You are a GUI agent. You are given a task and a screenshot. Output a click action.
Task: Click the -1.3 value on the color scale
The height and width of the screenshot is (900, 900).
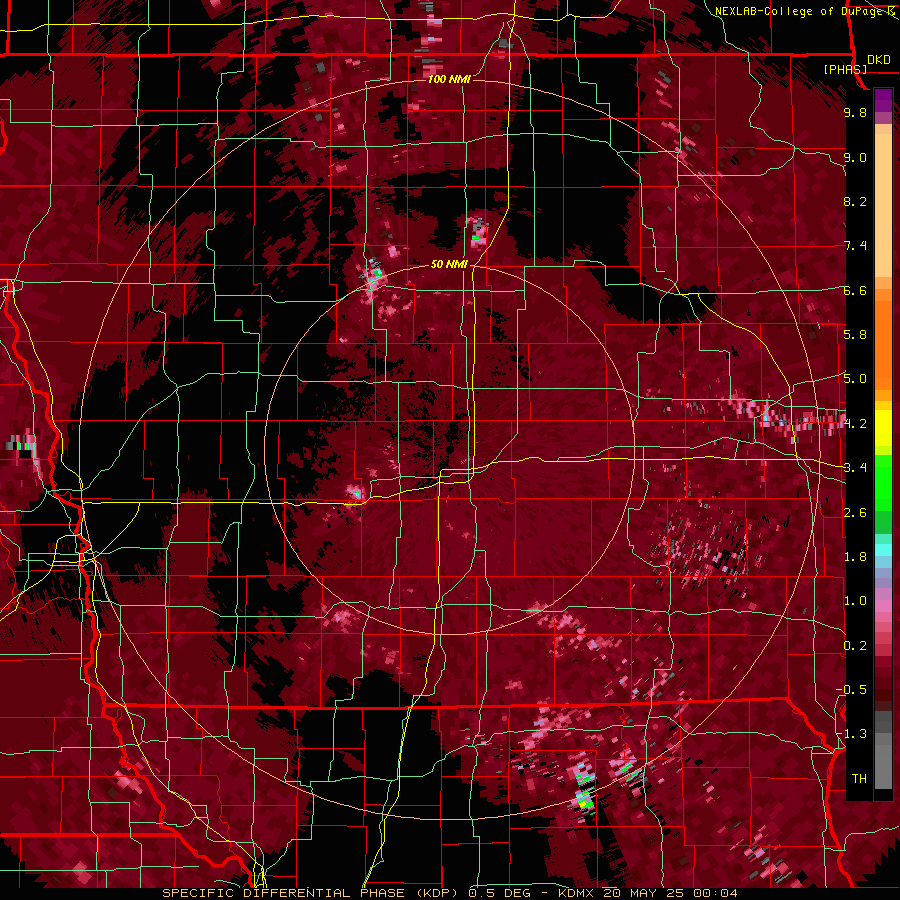click(x=852, y=734)
